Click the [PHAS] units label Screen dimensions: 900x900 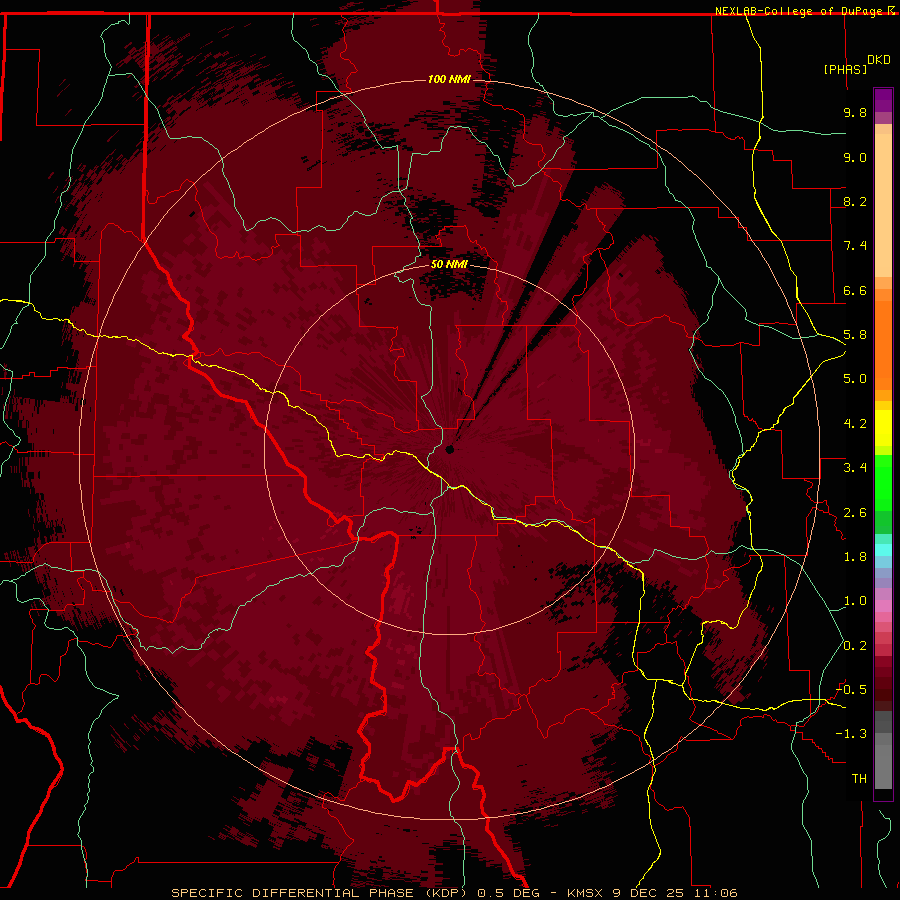point(845,69)
